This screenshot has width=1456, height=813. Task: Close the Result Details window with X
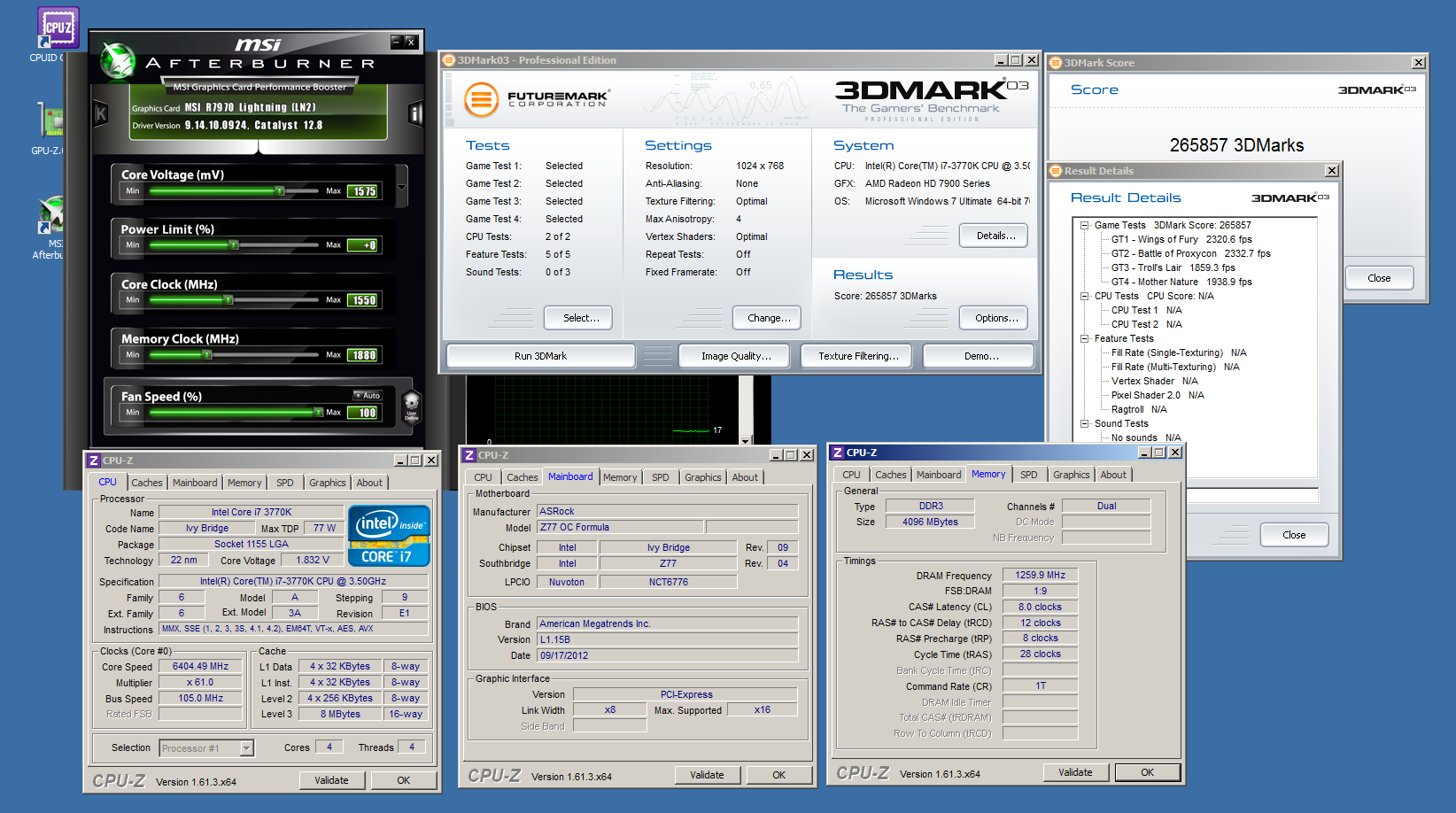click(x=1331, y=171)
